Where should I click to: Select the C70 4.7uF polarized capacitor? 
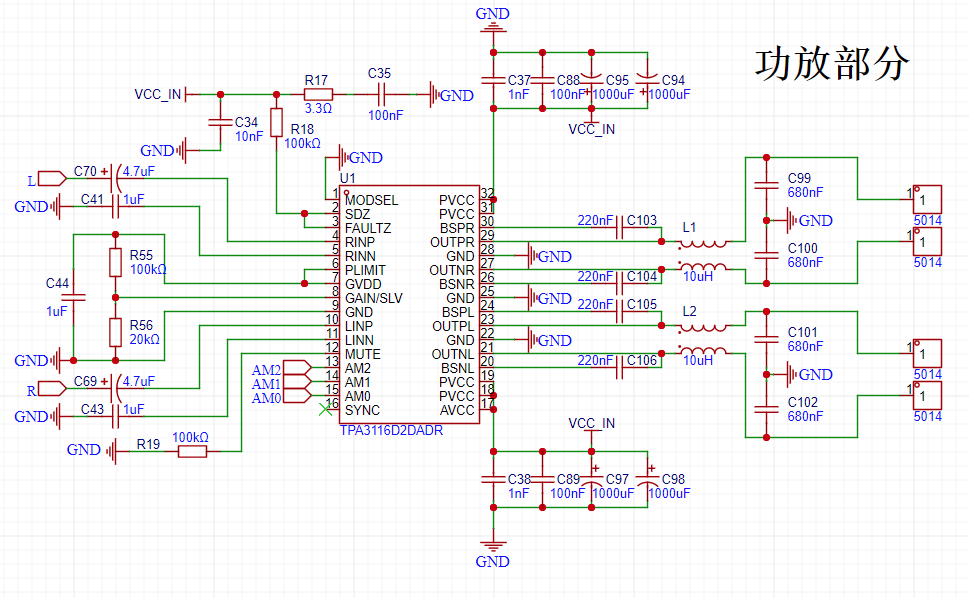click(x=119, y=179)
